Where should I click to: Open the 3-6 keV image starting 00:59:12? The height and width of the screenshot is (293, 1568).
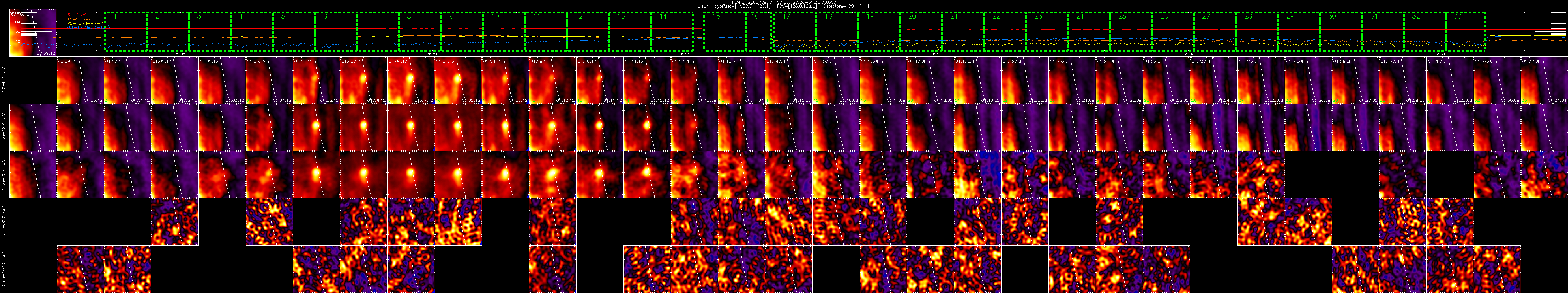coord(80,80)
